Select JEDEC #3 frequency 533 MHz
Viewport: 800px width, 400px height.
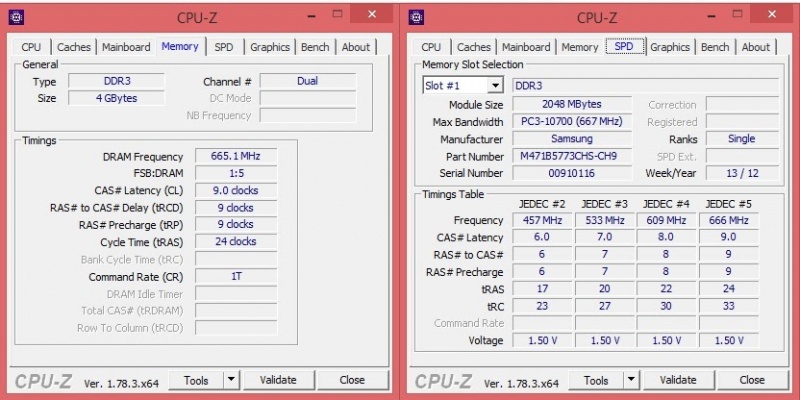[605, 220]
